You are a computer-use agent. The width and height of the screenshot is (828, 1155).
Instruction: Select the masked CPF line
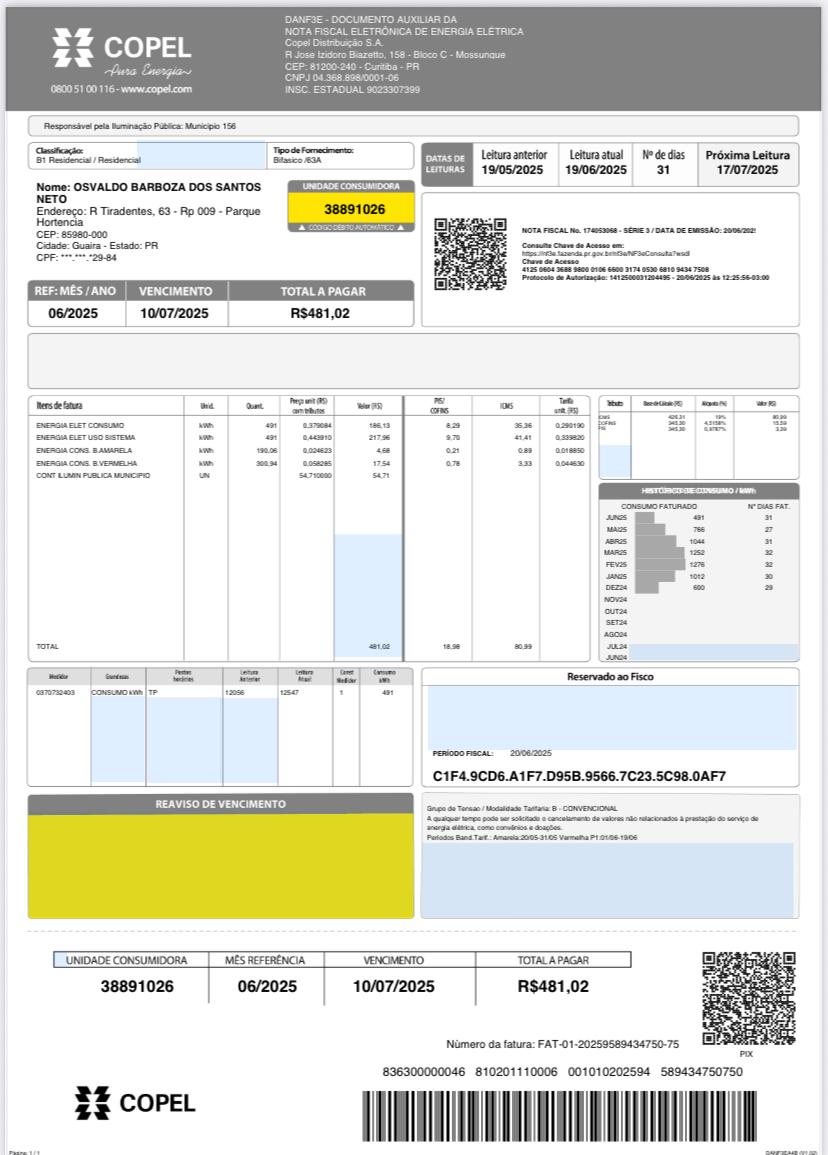(76, 258)
